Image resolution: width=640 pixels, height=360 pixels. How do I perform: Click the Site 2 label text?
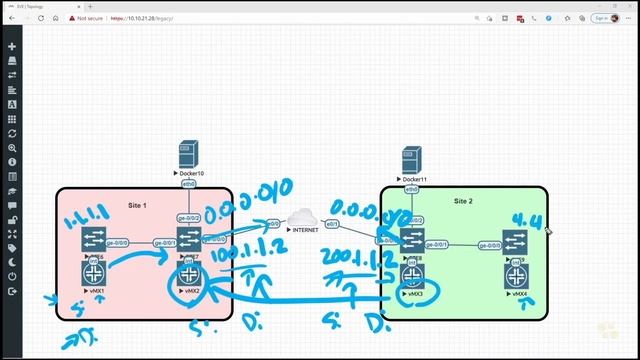coord(463,201)
